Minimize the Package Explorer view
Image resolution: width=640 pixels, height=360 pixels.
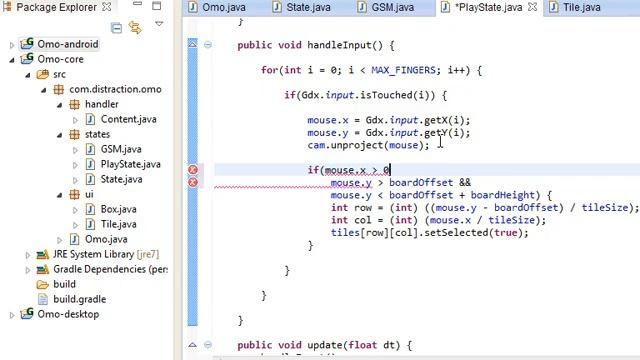point(138,4)
